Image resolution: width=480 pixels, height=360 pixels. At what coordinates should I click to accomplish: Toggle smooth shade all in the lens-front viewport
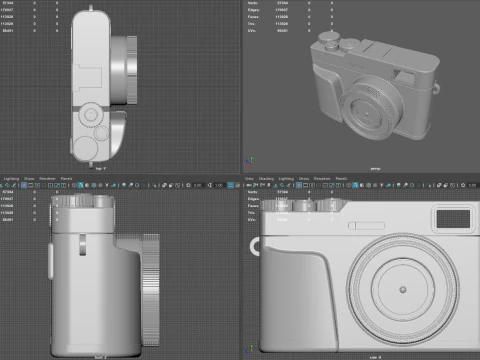[x=355, y=185]
